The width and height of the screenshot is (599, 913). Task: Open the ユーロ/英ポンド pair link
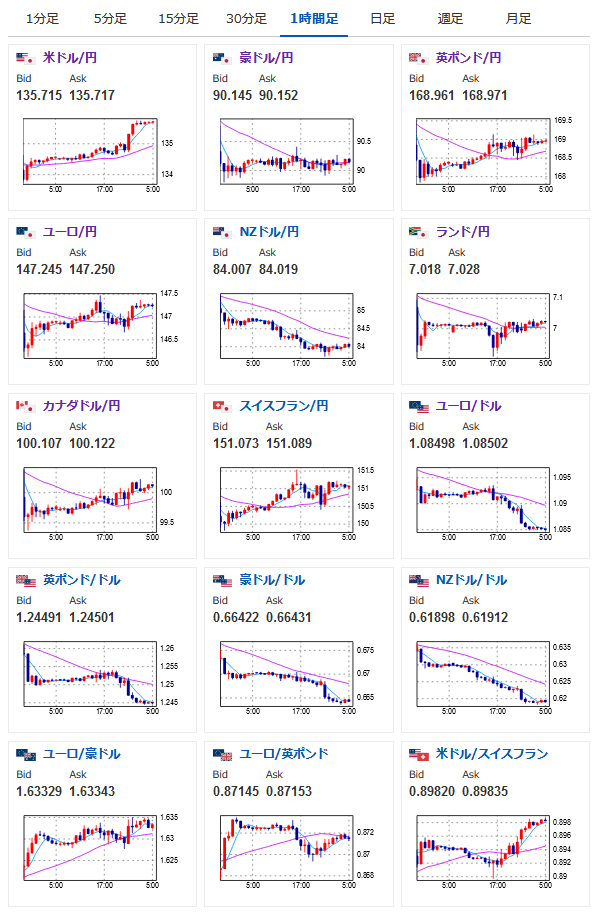(284, 754)
